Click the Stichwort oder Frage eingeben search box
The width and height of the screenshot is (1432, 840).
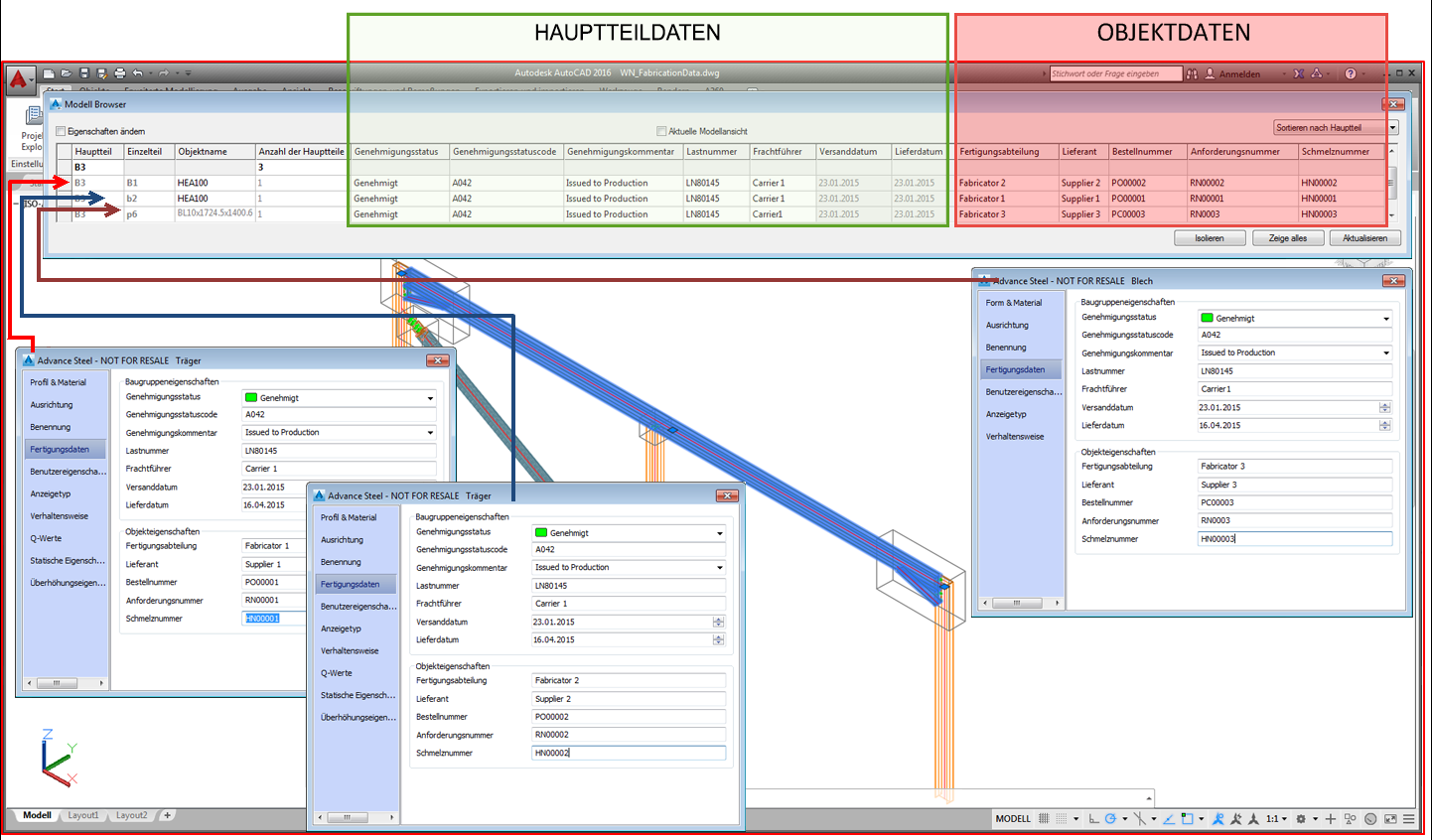tap(1116, 73)
